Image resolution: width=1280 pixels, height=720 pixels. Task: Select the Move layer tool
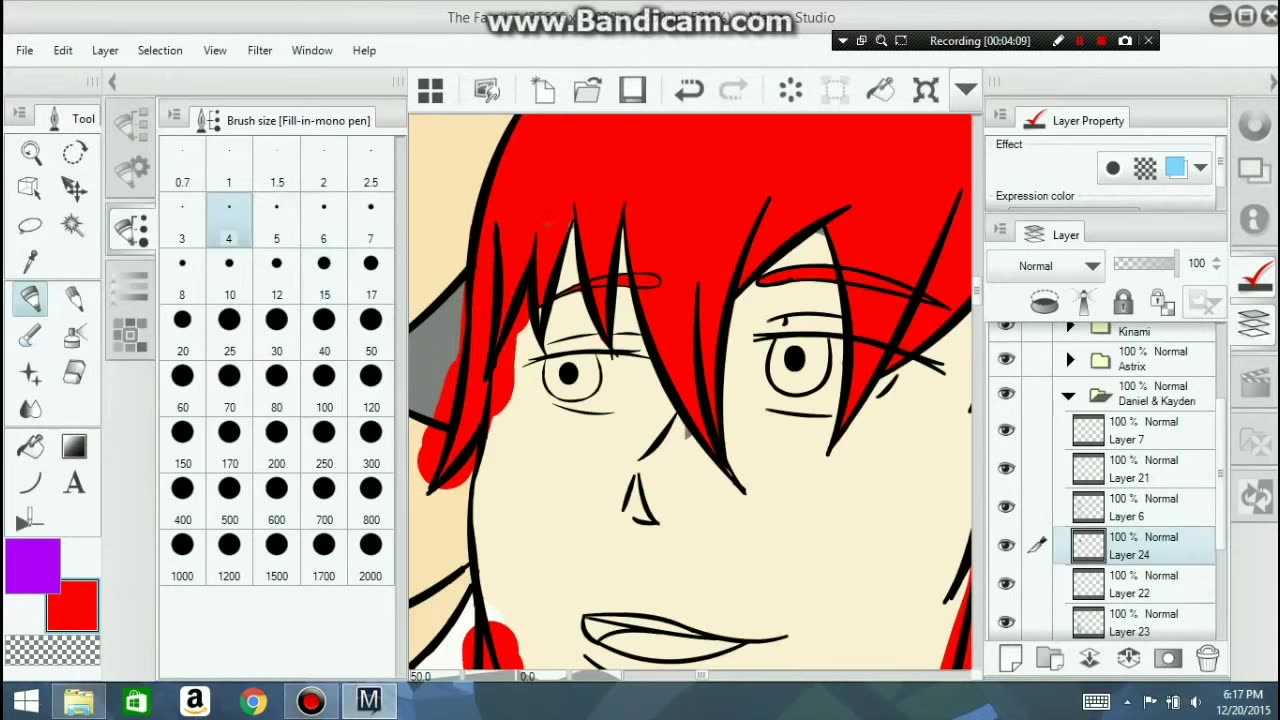pos(74,189)
